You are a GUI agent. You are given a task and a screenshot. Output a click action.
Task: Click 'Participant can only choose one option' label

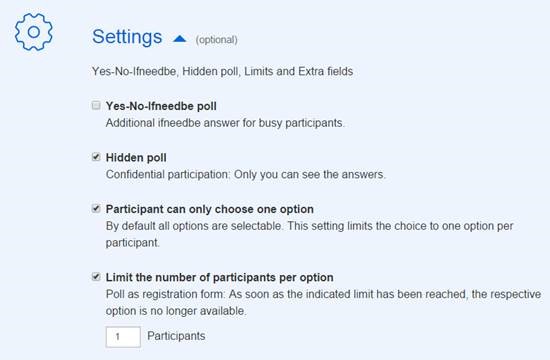coord(210,209)
